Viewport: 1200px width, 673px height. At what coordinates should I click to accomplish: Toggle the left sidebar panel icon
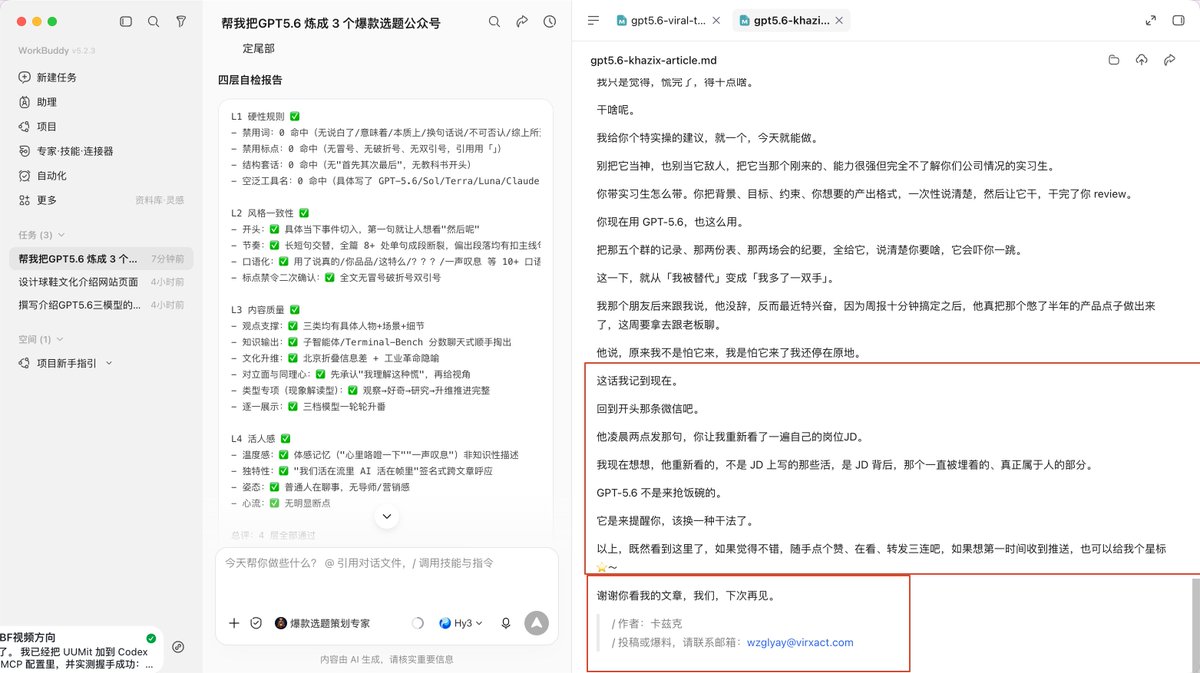click(x=125, y=21)
